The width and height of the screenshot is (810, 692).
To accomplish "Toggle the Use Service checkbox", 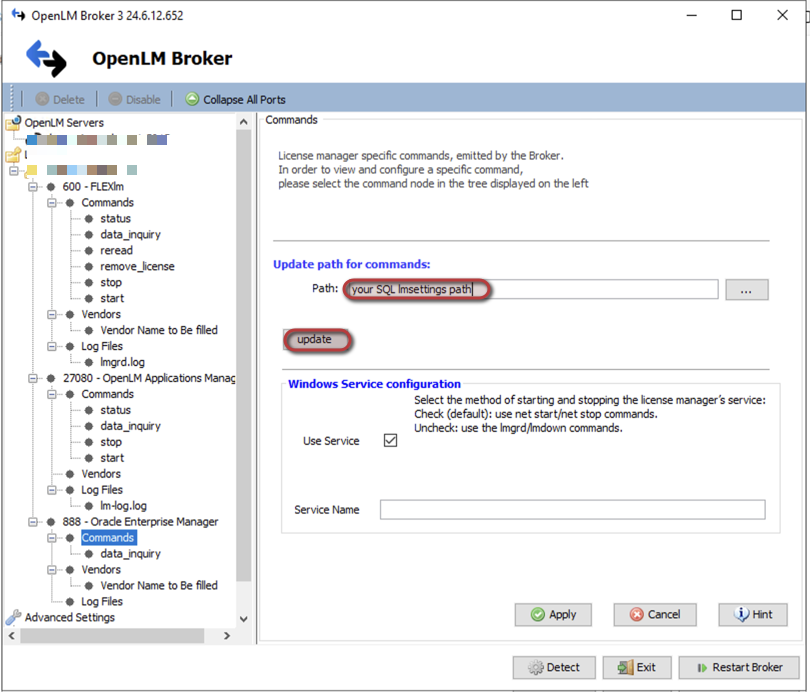I will coord(391,441).
